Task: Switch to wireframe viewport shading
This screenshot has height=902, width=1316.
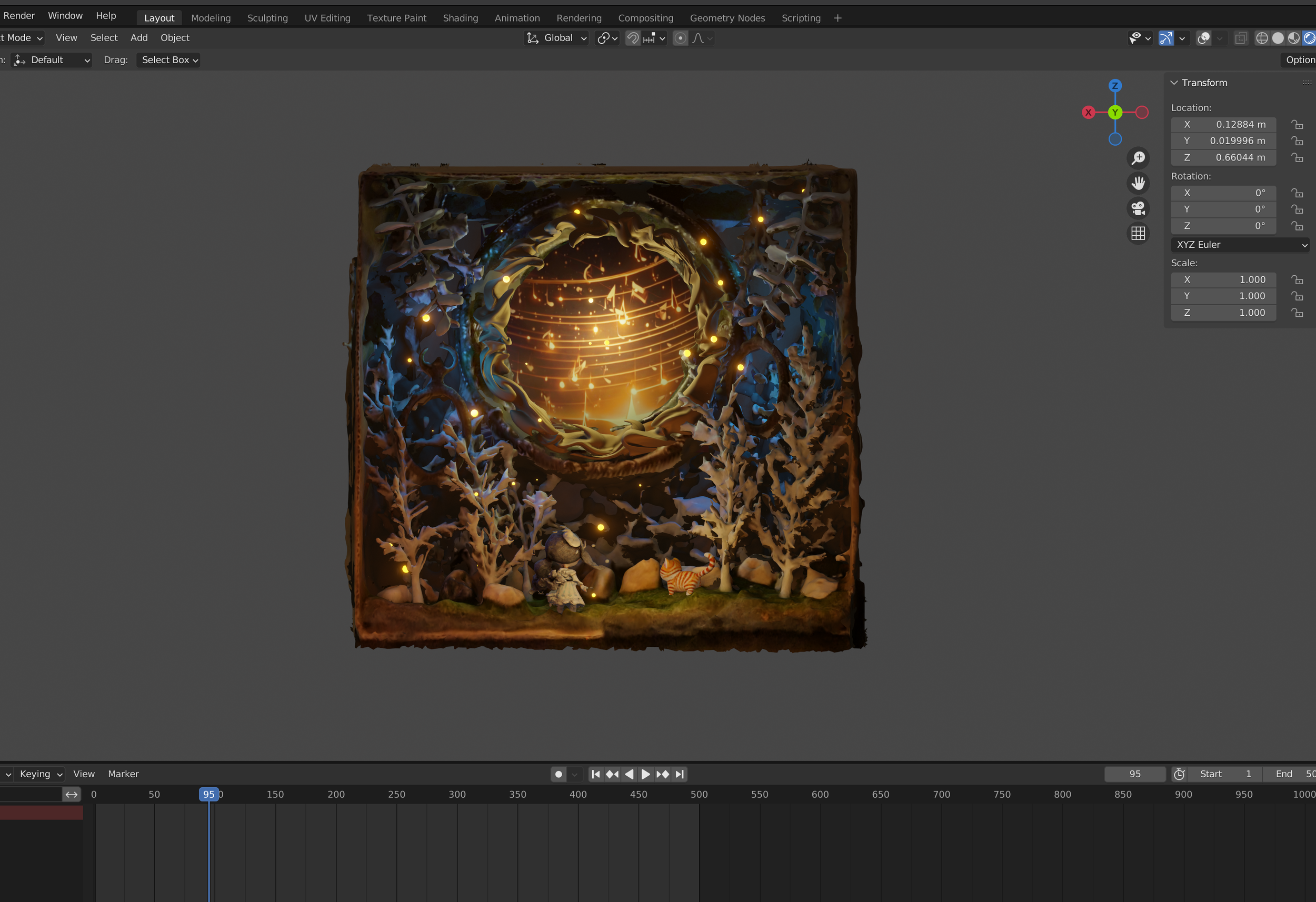Action: pyautogui.click(x=1262, y=38)
